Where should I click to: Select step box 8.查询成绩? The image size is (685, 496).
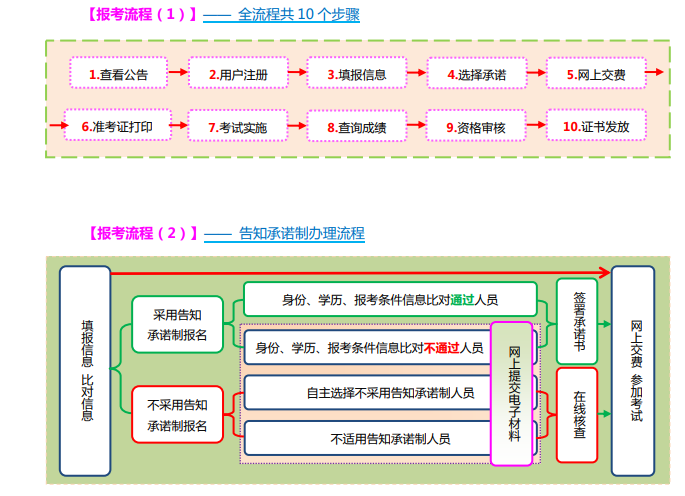click(357, 126)
